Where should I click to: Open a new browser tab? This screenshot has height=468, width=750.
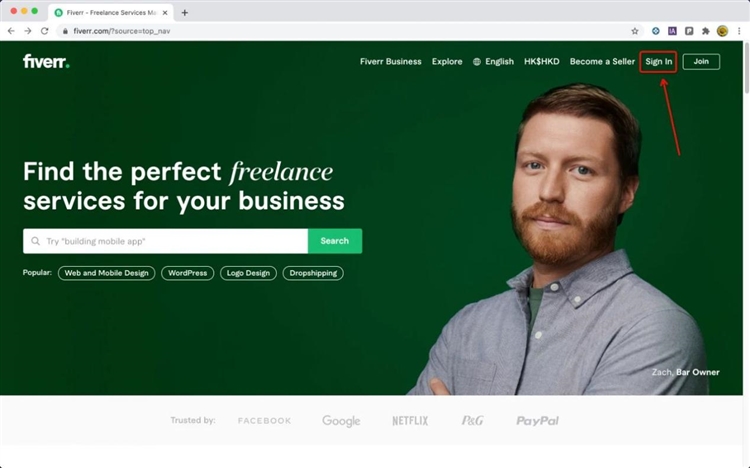tap(185, 13)
